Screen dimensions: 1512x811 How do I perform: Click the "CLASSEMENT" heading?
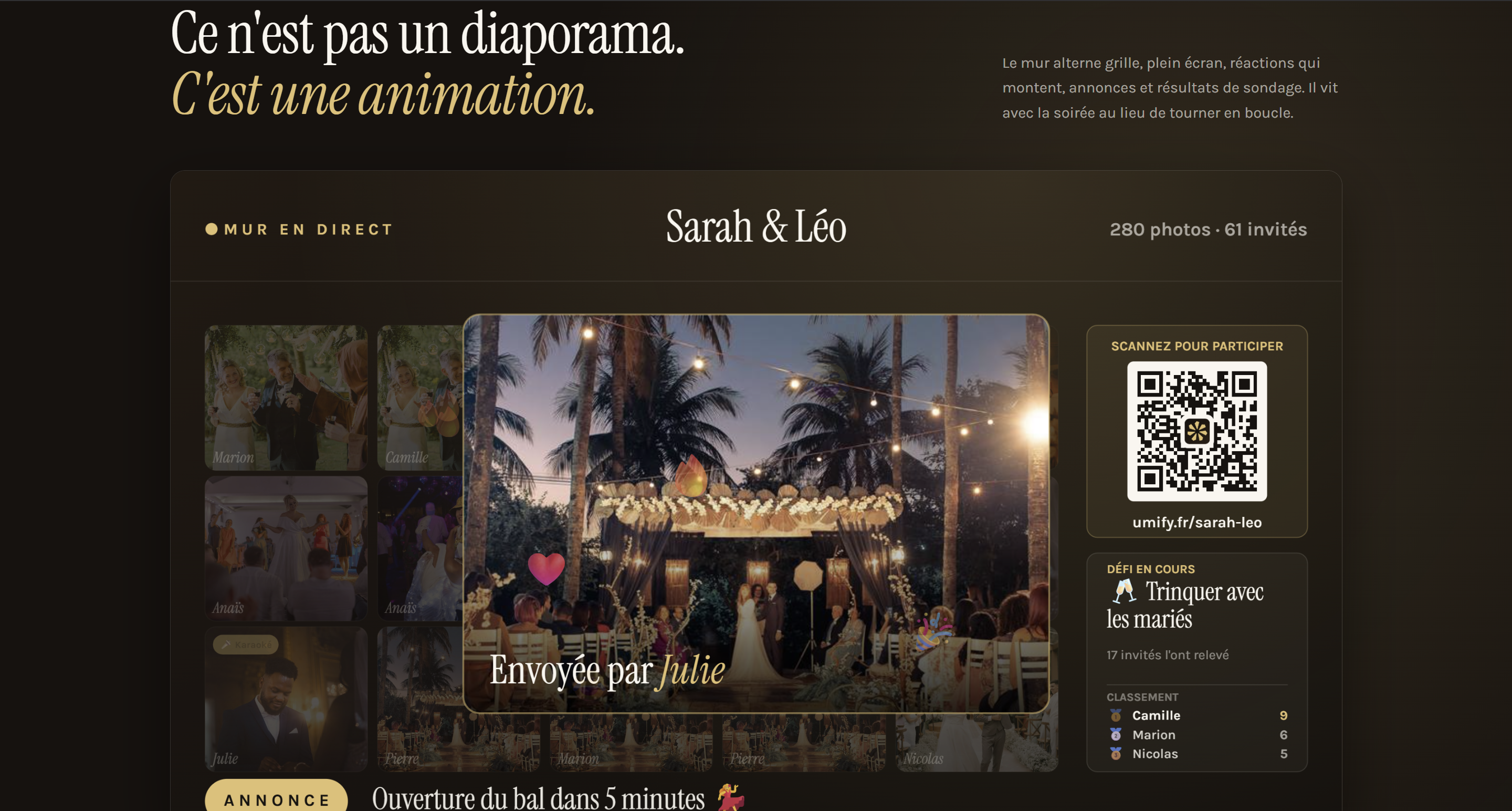click(1142, 697)
